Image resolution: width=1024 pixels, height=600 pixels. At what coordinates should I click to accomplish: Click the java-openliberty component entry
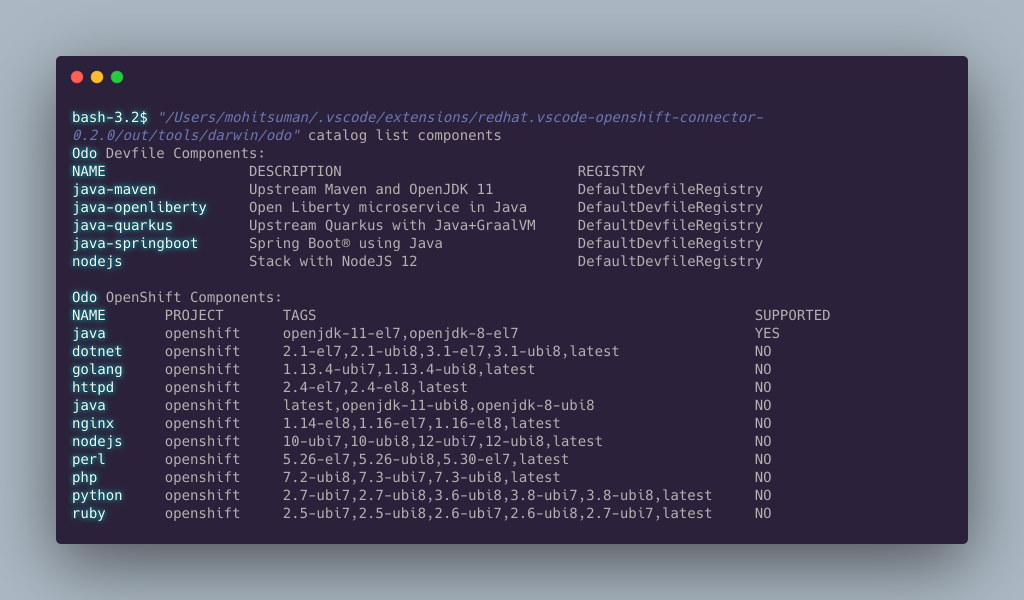pos(139,207)
